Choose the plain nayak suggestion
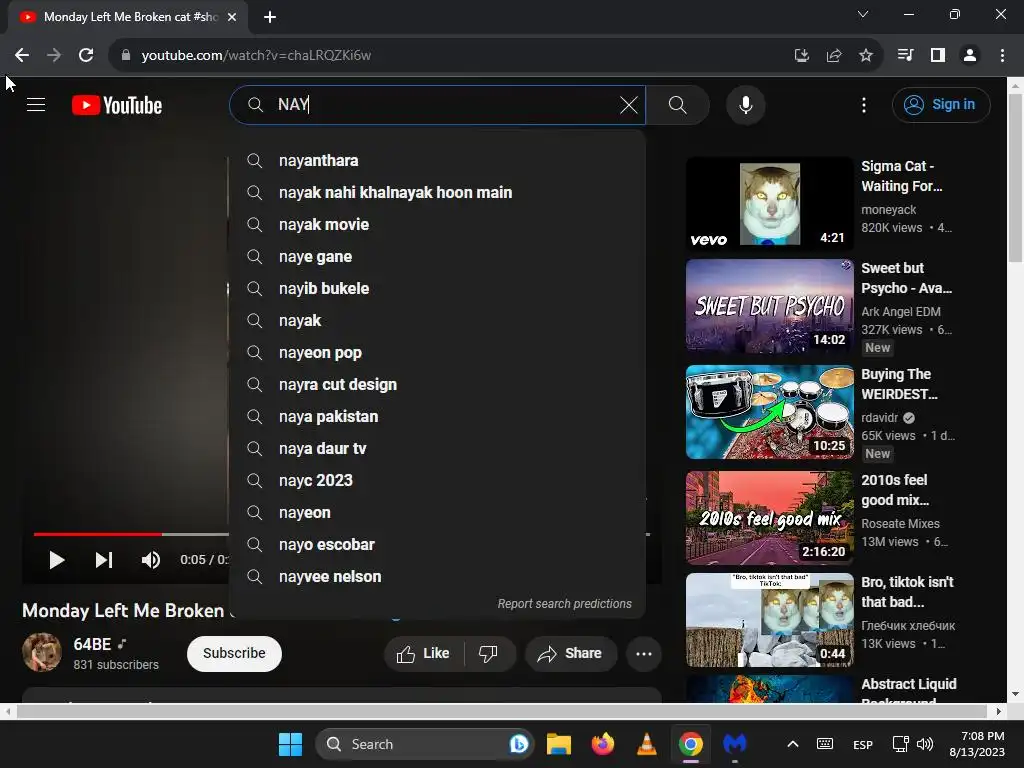The width and height of the screenshot is (1024, 768). tap(438, 321)
